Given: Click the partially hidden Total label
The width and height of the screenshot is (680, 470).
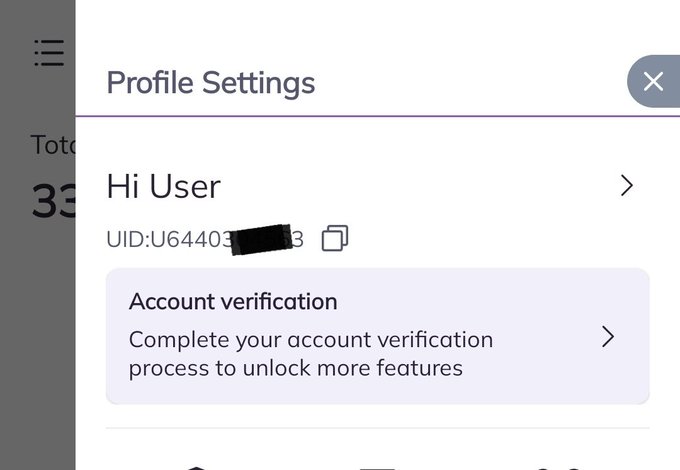Looking at the screenshot, I should coord(52,145).
